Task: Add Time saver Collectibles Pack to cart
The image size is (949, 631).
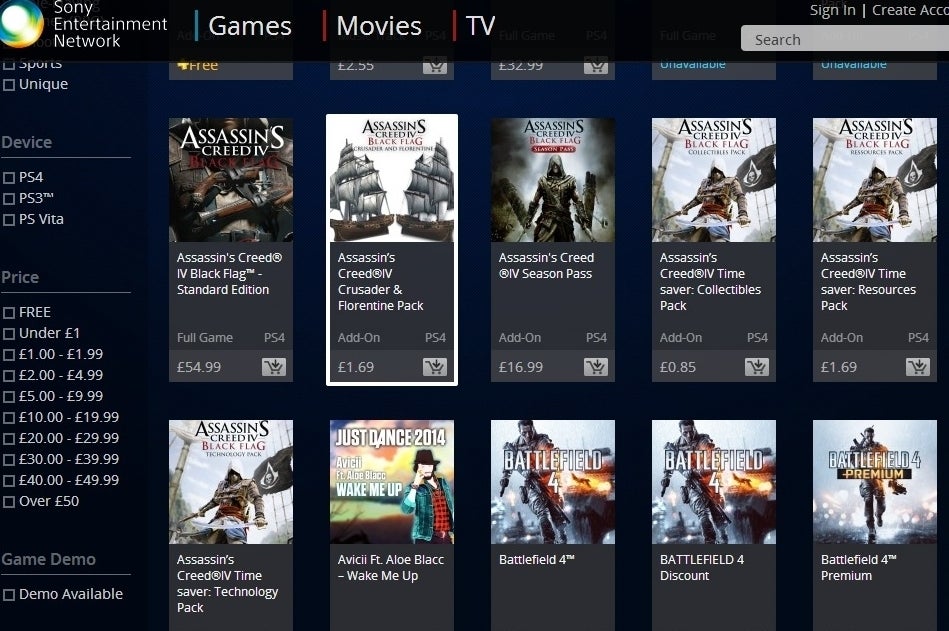Action: [757, 367]
